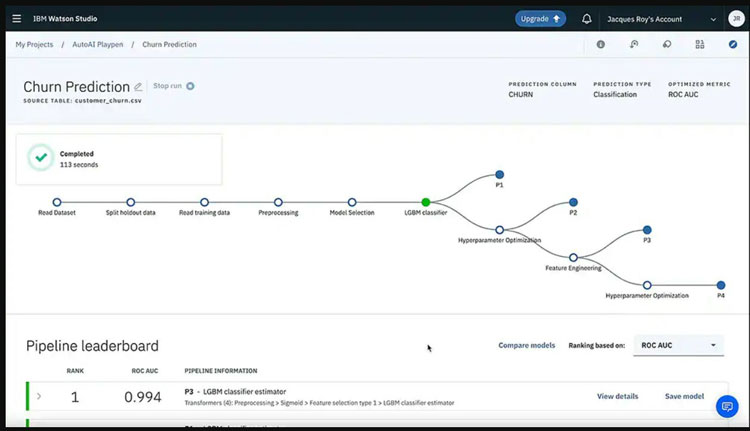Select the Feature Engineering node

tap(573, 257)
